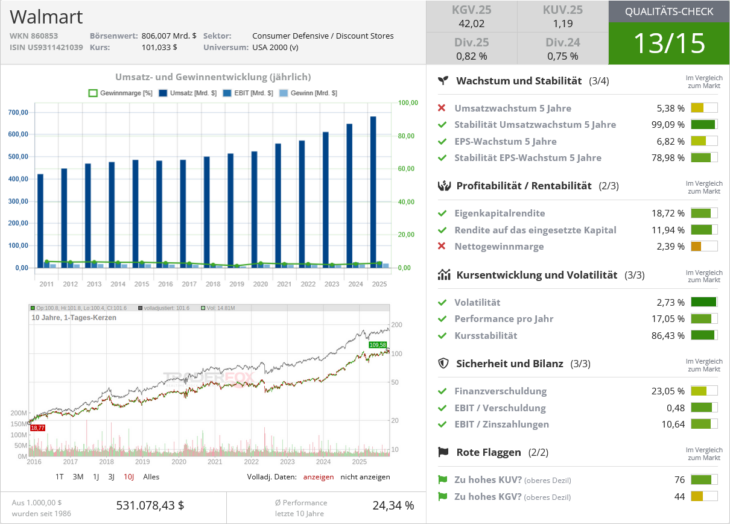Click the red X next to Umsatzwachstum 5 Jahre
This screenshot has height=524, width=730.
(442, 108)
